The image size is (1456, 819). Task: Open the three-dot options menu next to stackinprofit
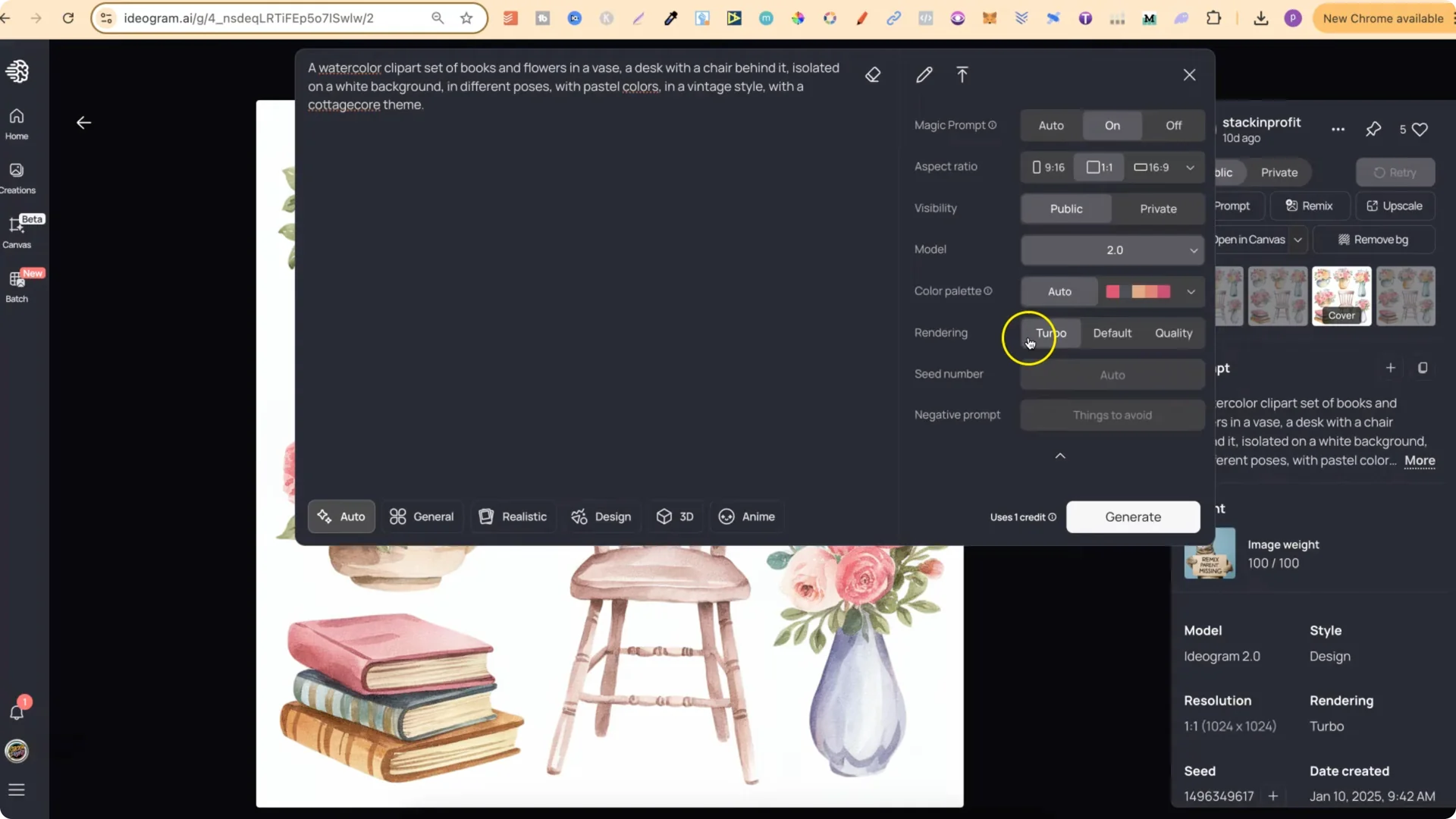(x=1338, y=130)
